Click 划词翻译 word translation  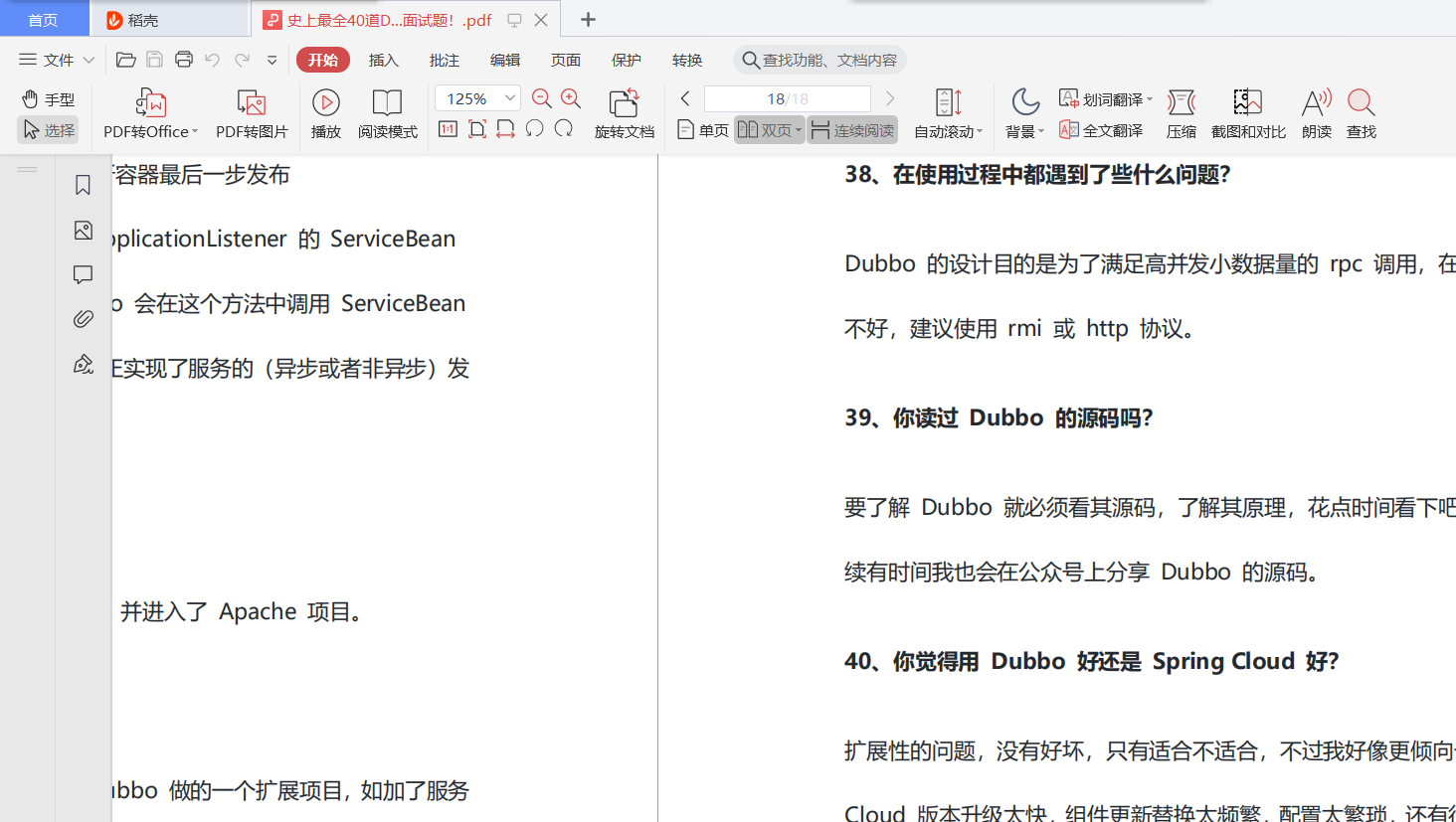1105,99
